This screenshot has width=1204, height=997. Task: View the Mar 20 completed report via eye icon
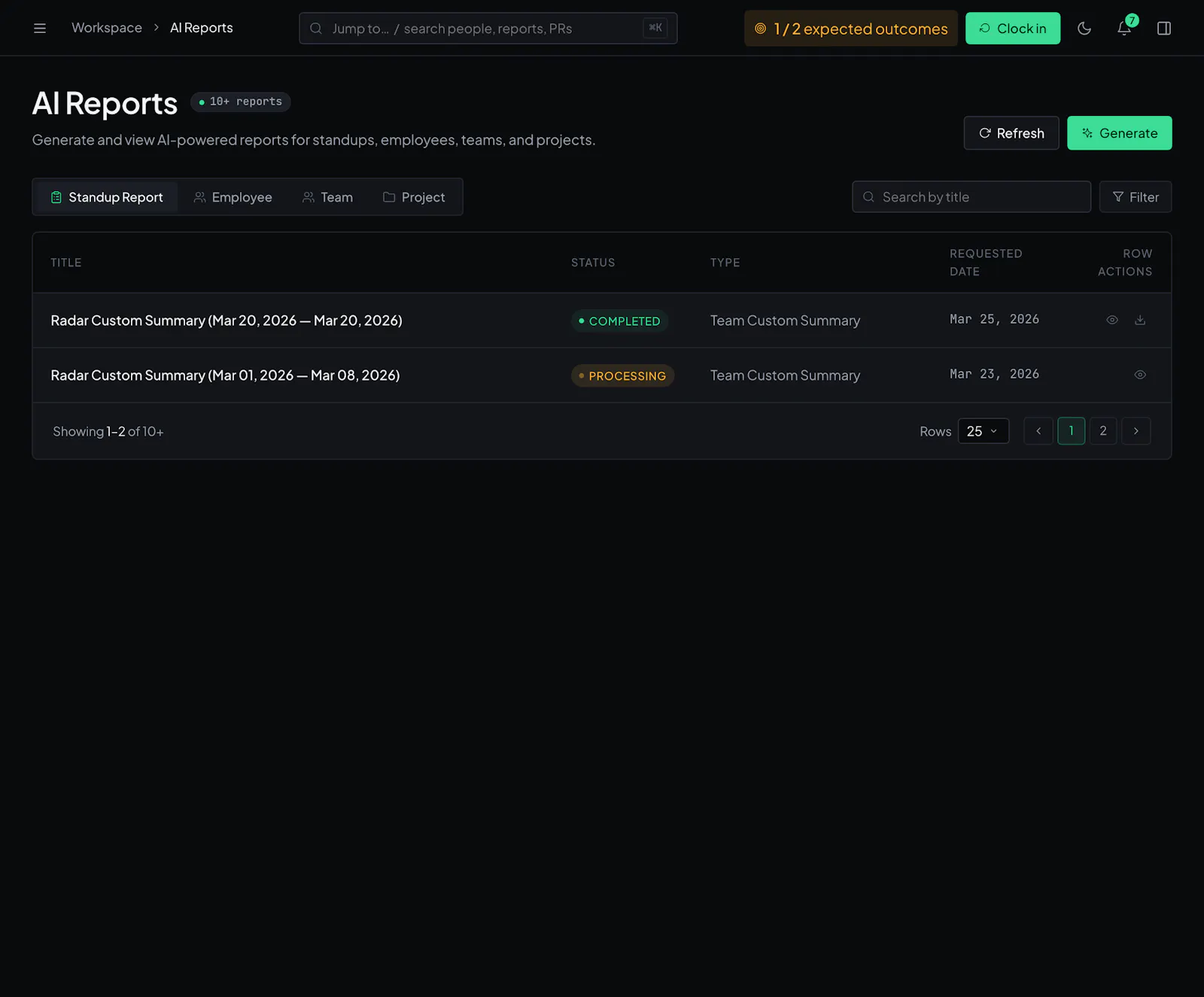click(x=1112, y=320)
